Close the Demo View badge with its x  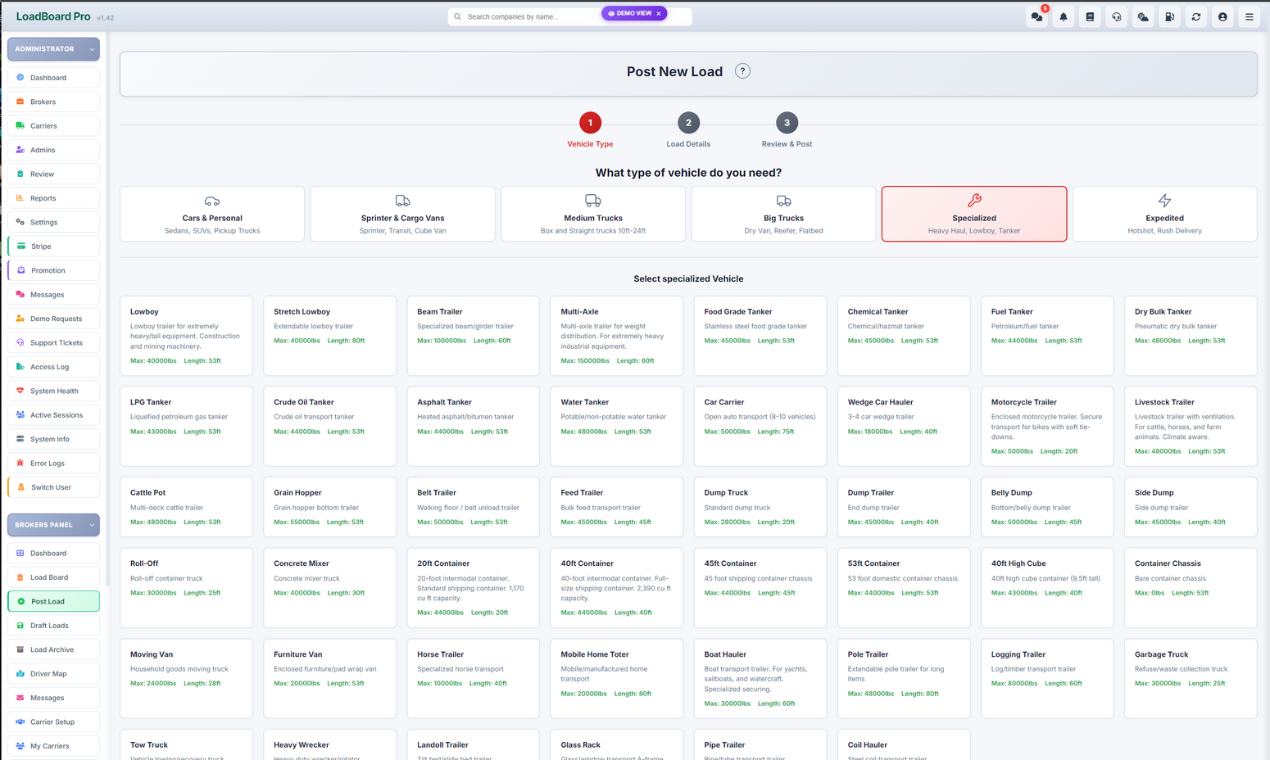point(659,14)
